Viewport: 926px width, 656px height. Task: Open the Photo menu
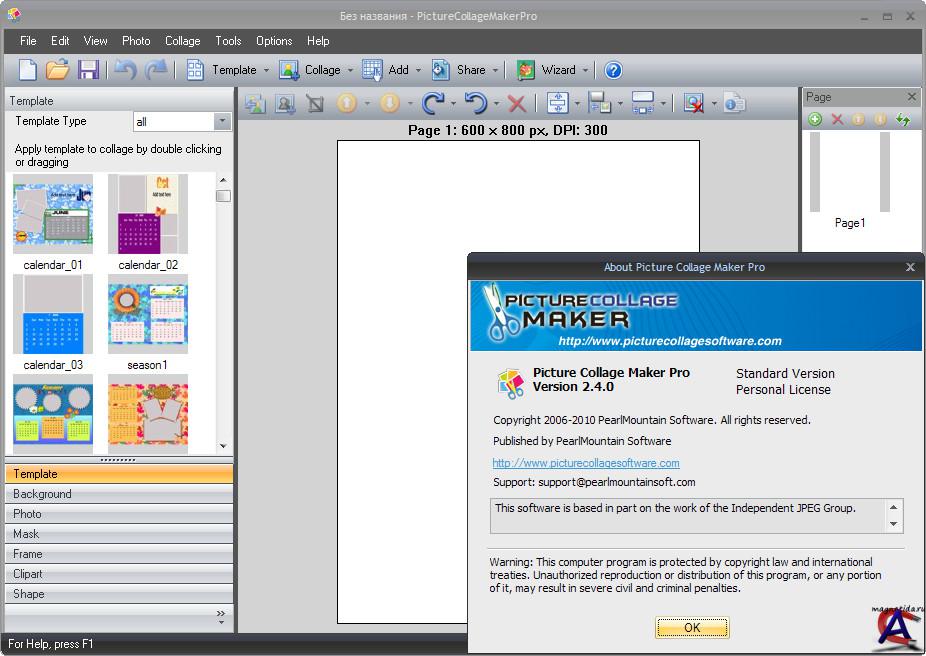tap(136, 41)
